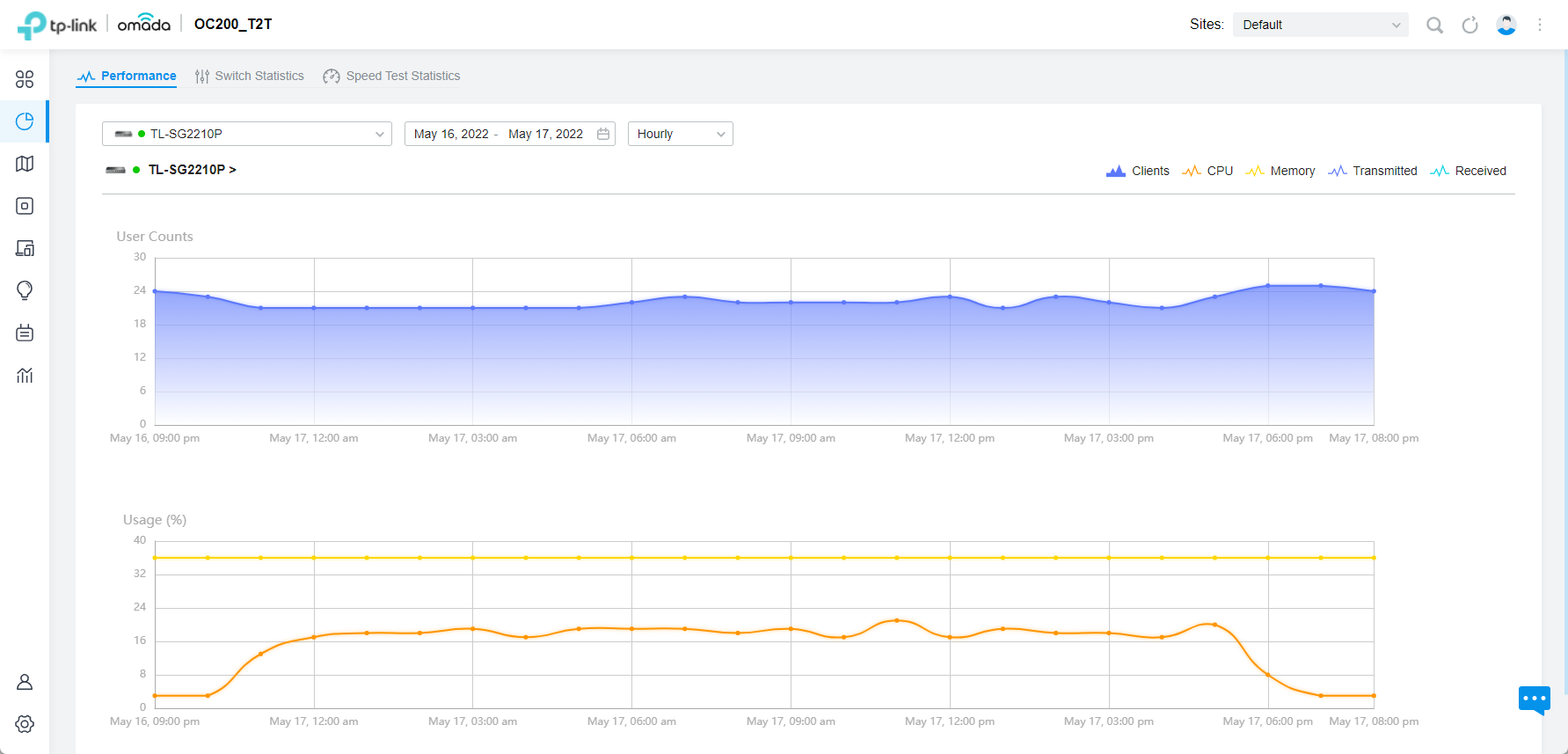Open the Map icon in sidebar

(x=25, y=164)
